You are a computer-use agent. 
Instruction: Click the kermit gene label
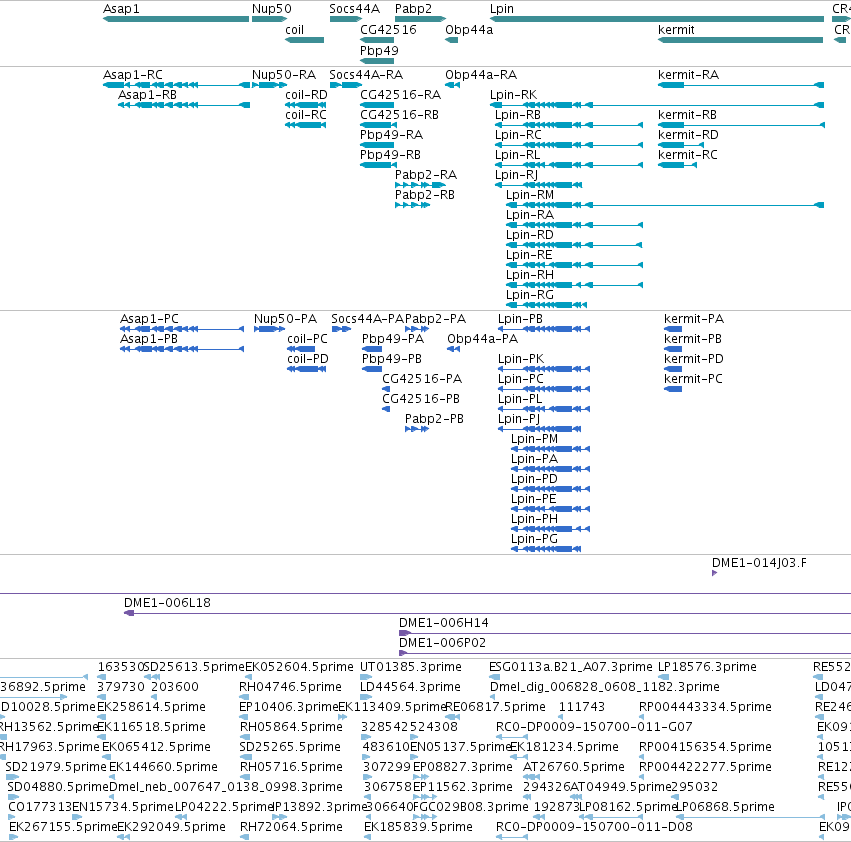[676, 30]
